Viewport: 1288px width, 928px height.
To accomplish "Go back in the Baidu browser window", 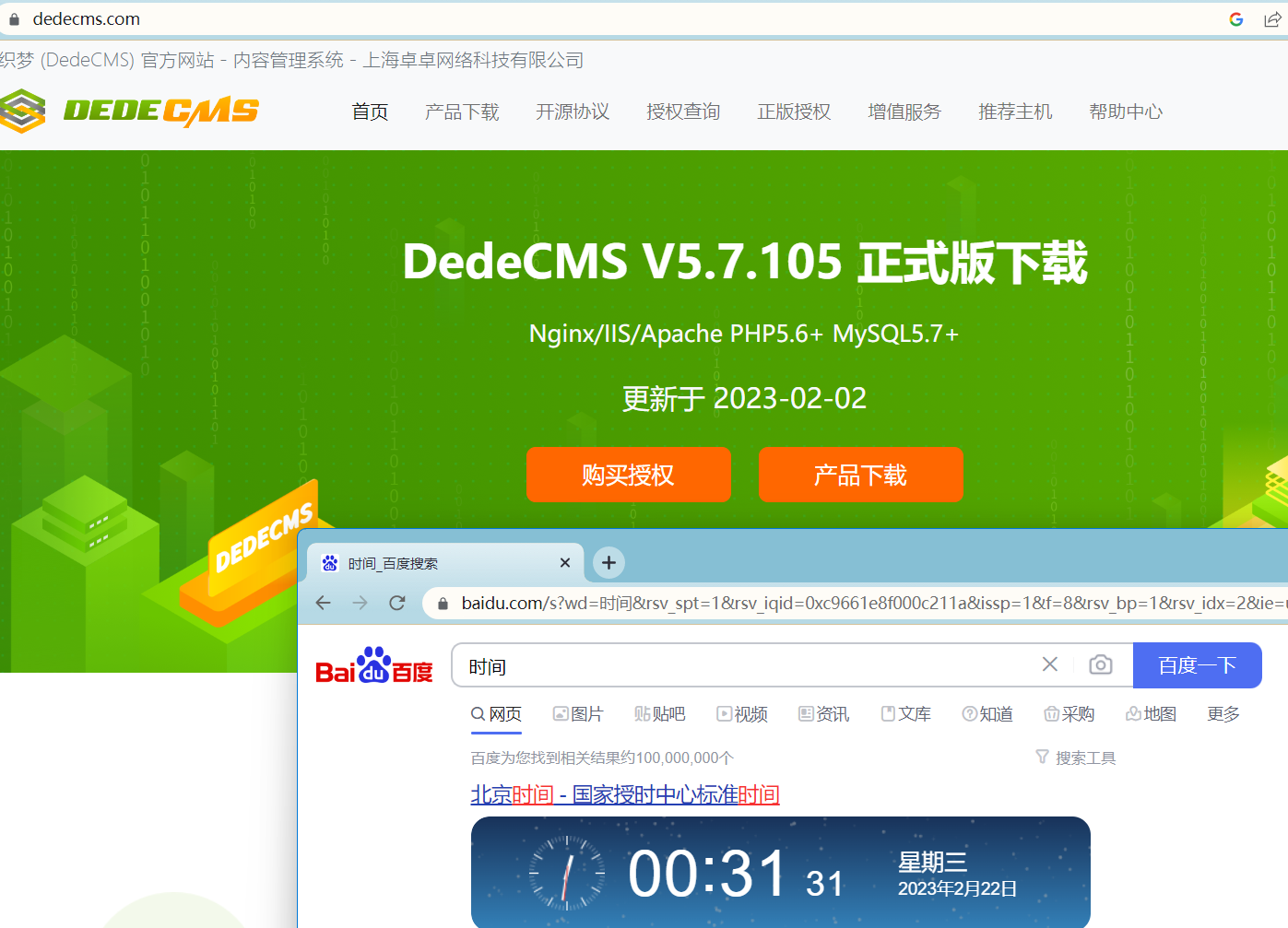I will point(323,603).
